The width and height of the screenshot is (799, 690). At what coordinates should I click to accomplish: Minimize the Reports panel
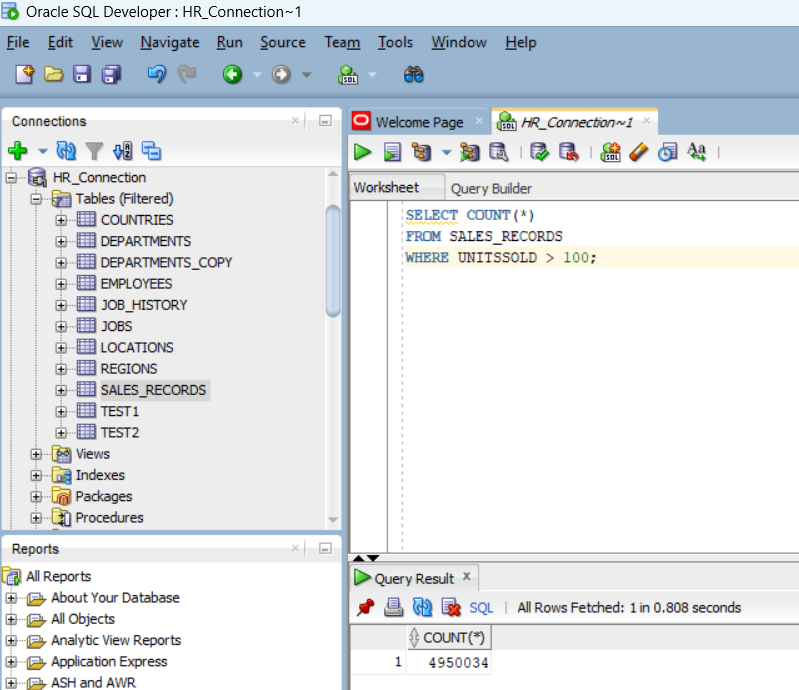pyautogui.click(x=325, y=548)
